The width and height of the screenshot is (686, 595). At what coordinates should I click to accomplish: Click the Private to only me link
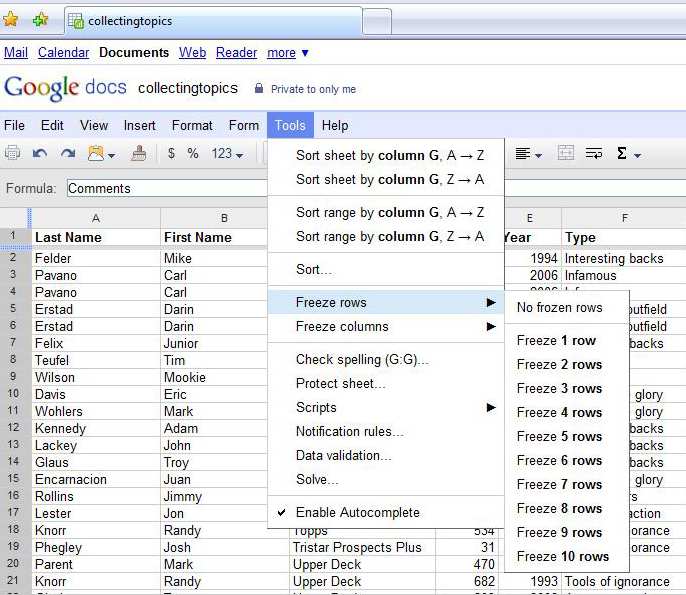[x=313, y=89]
